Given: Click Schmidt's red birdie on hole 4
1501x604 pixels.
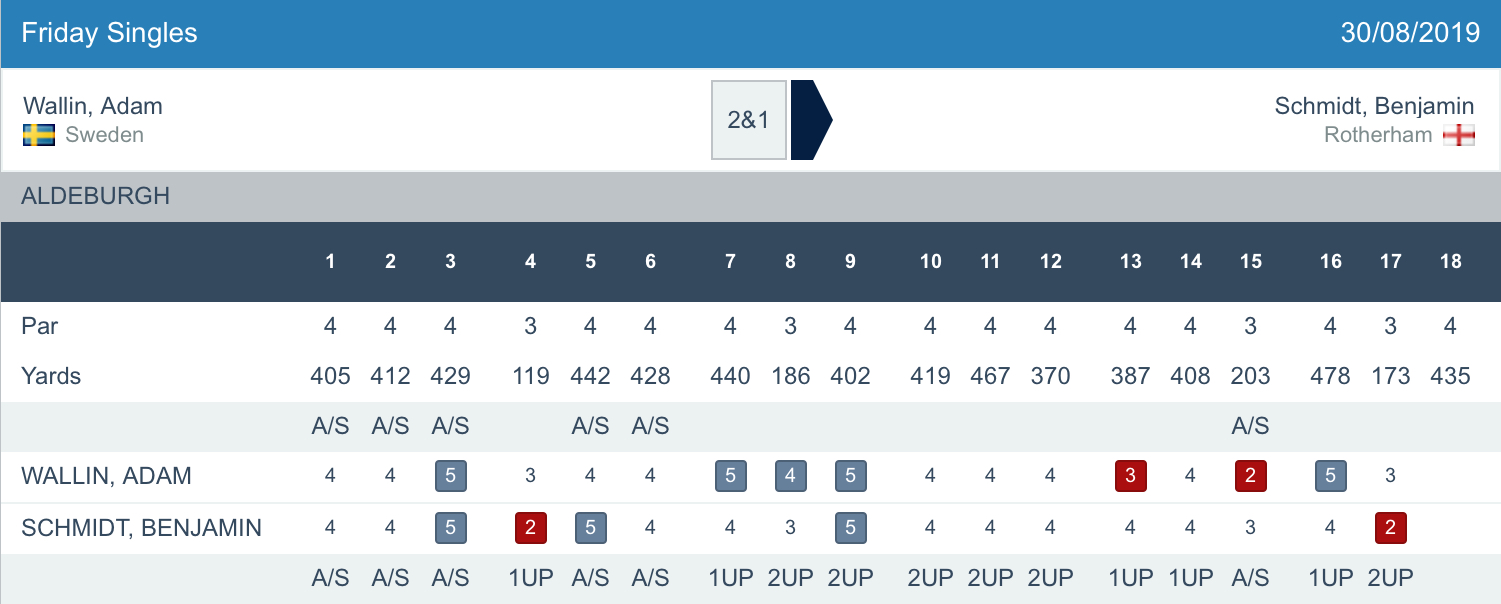Looking at the screenshot, I should point(531,527).
